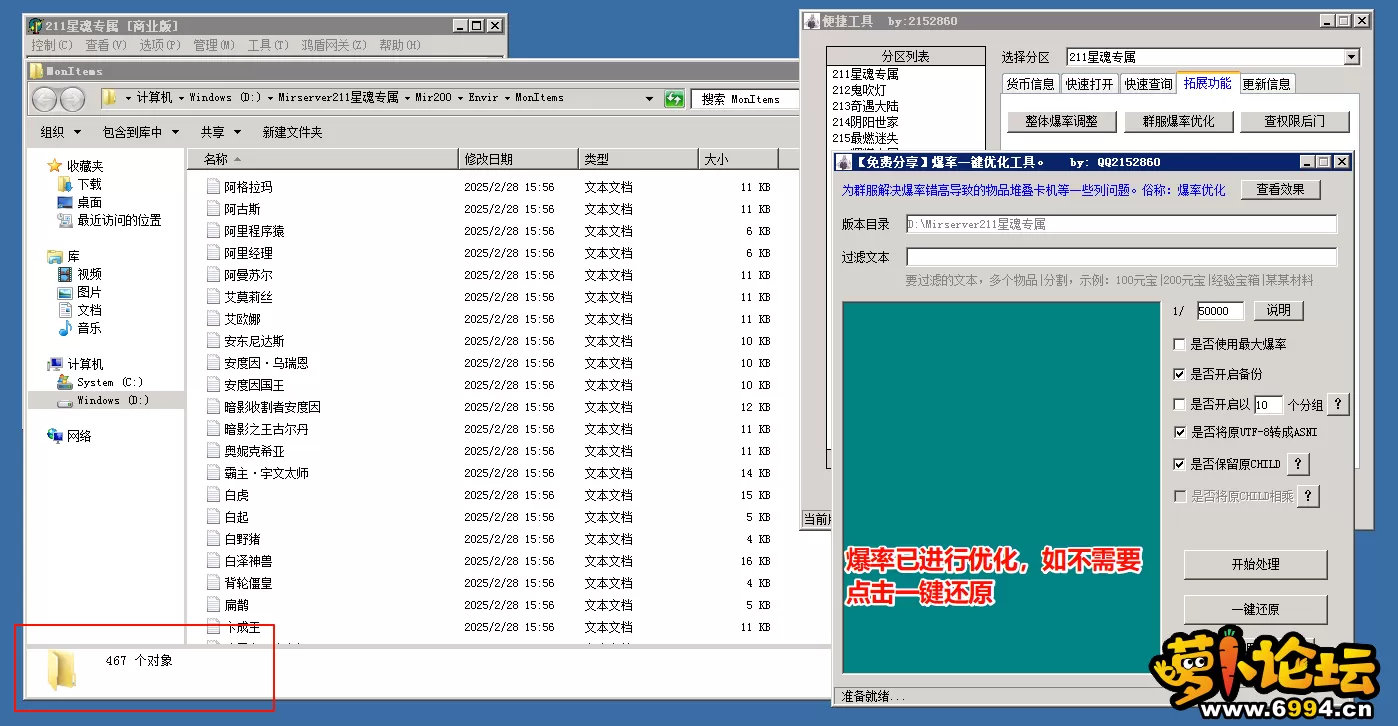Click the 过滤文本 input field

pos(1121,257)
